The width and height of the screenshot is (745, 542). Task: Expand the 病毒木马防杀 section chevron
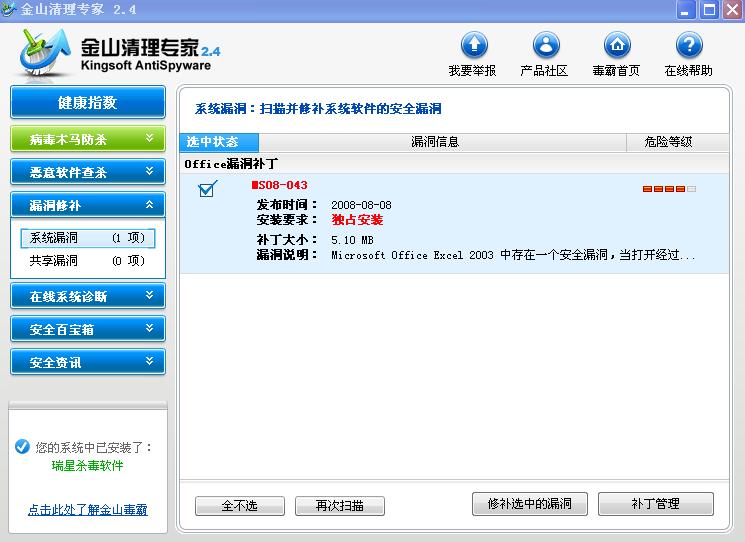[x=150, y=138]
